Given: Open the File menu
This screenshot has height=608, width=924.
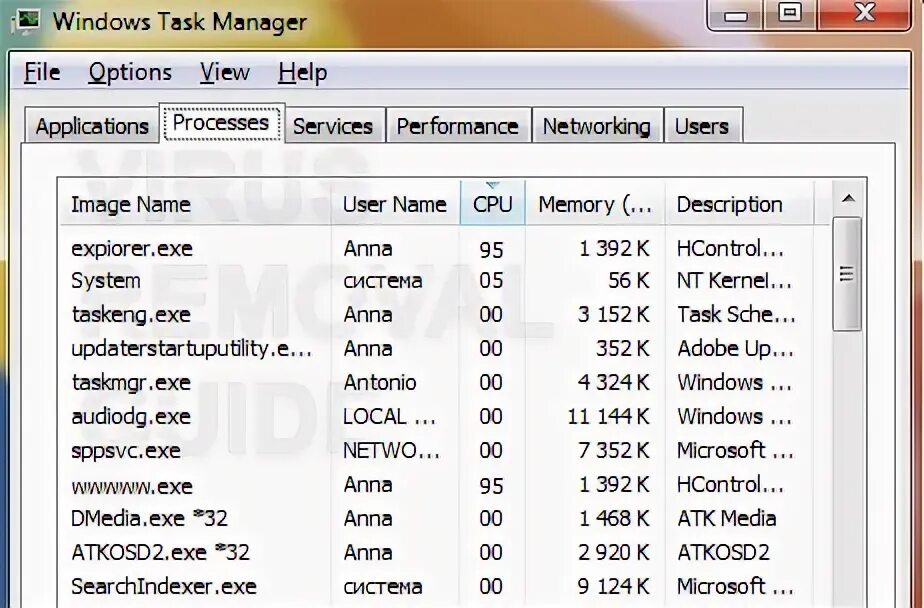Looking at the screenshot, I should pos(42,72).
